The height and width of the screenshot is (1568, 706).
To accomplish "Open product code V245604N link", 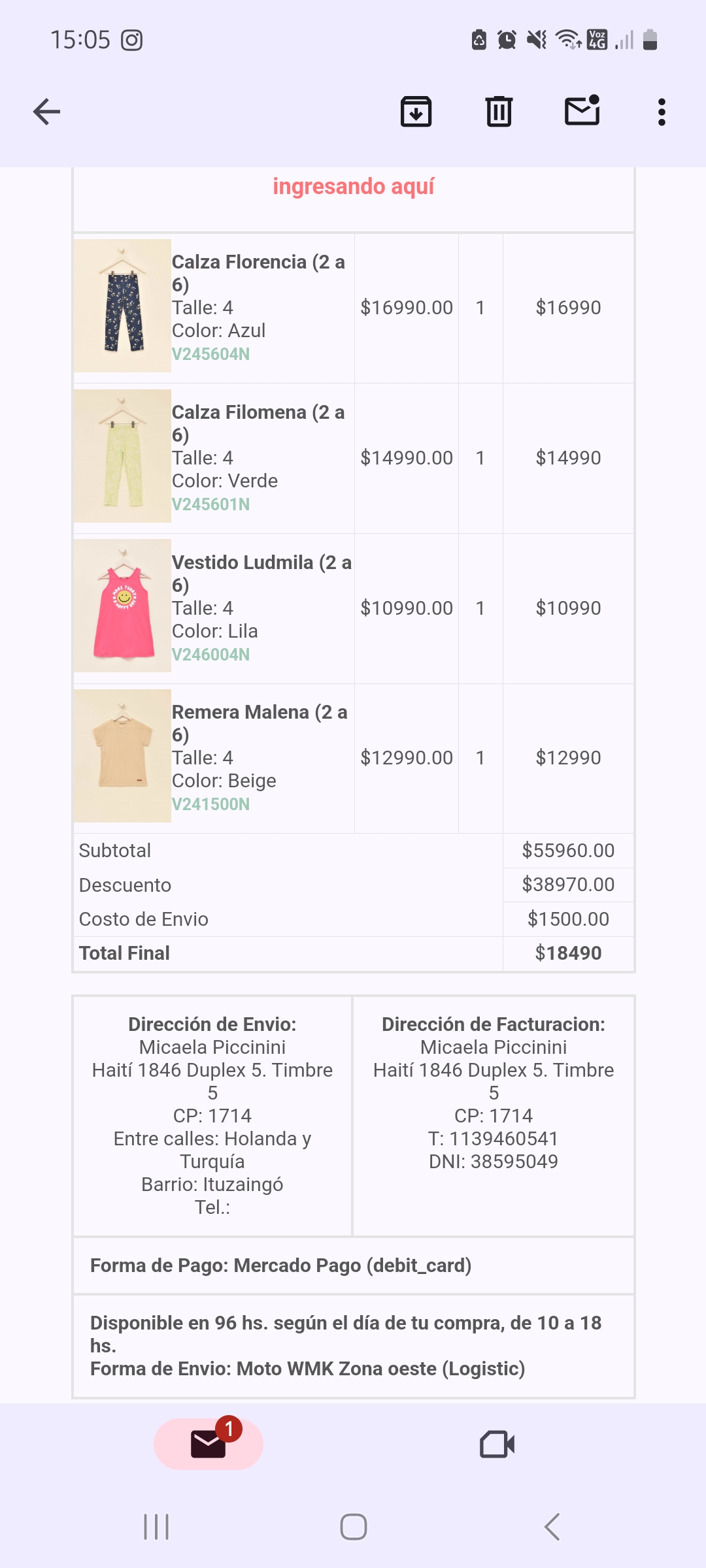I will [x=210, y=354].
